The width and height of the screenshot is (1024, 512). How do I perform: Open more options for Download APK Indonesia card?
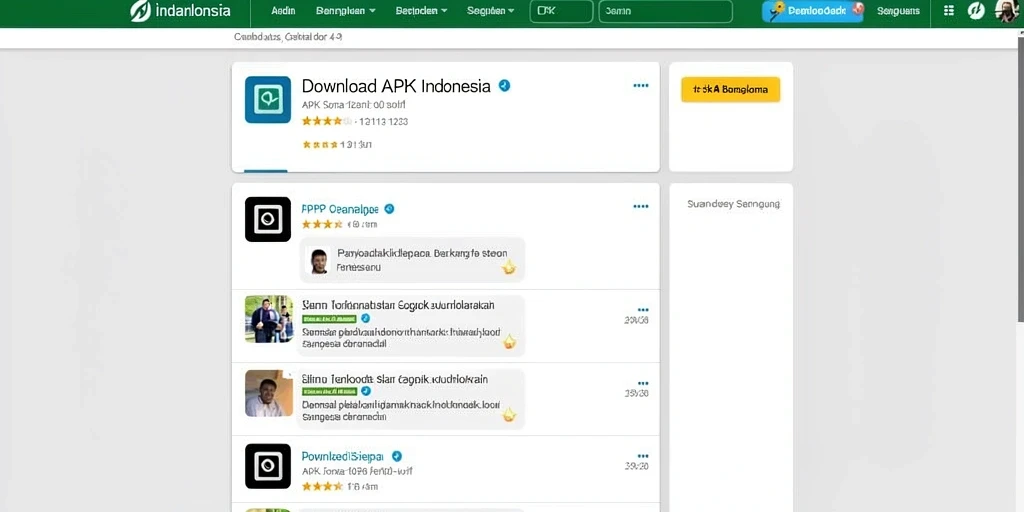(x=641, y=86)
